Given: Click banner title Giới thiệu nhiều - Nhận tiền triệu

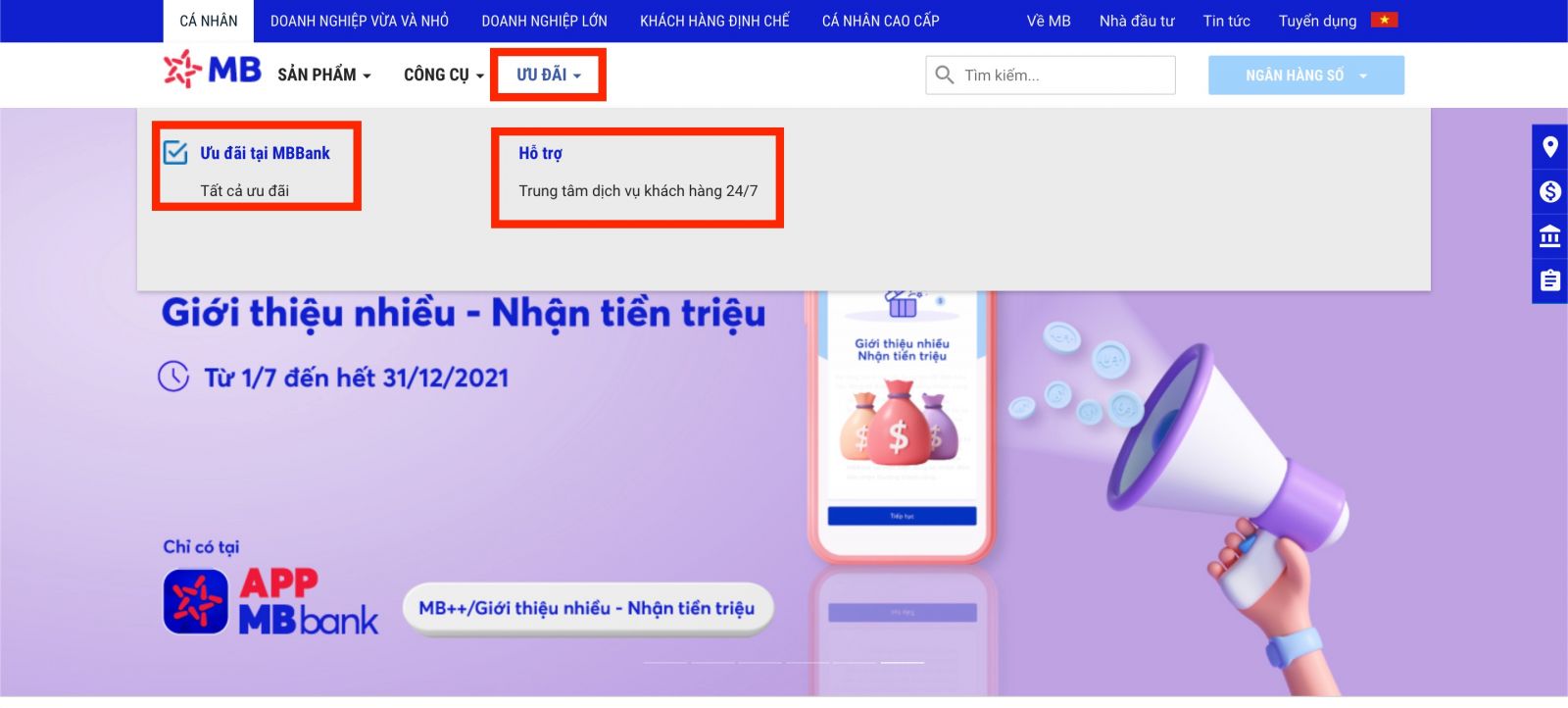Looking at the screenshot, I should (x=464, y=313).
